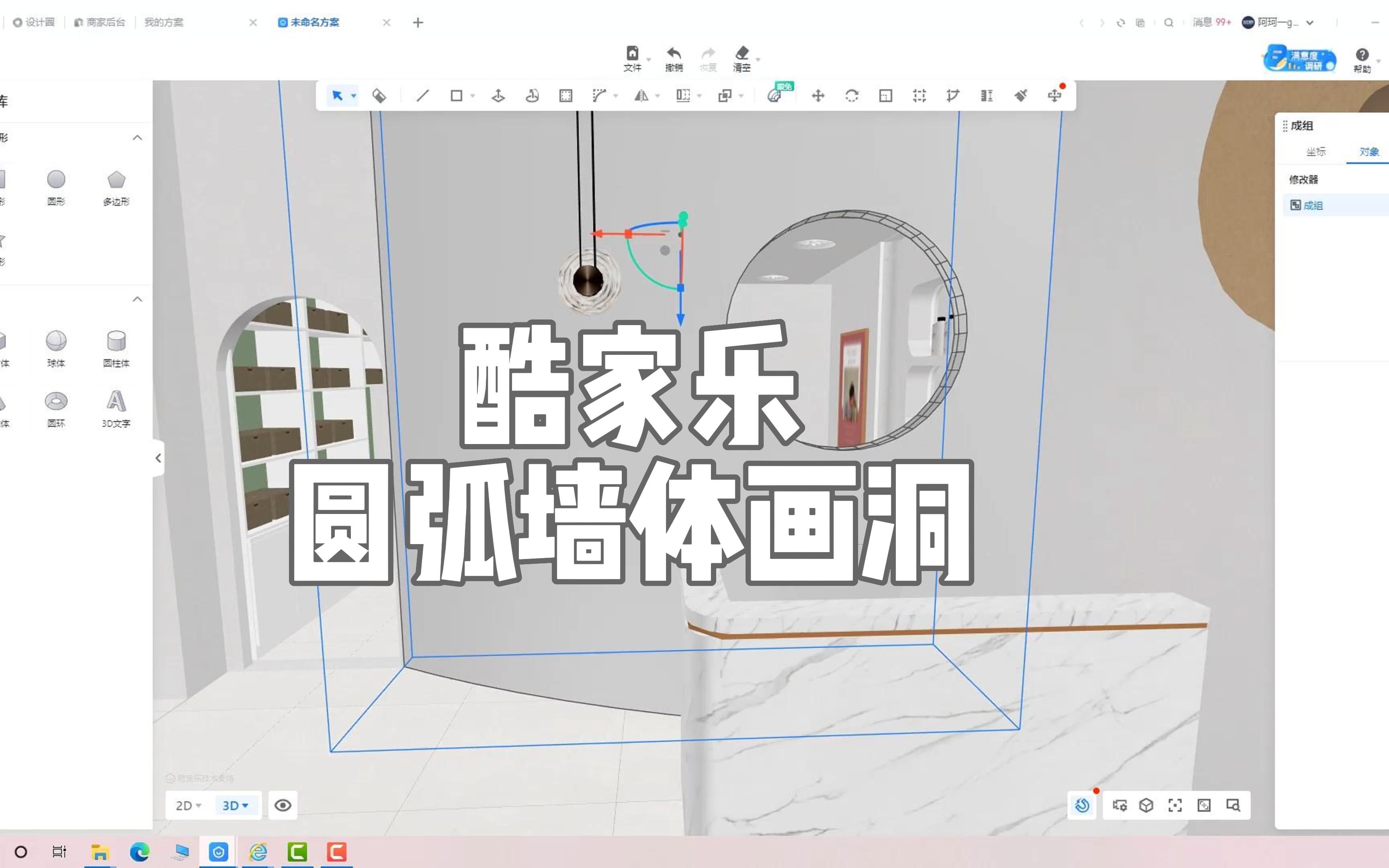Expand the mirror tool dropdown arrow

point(657,96)
